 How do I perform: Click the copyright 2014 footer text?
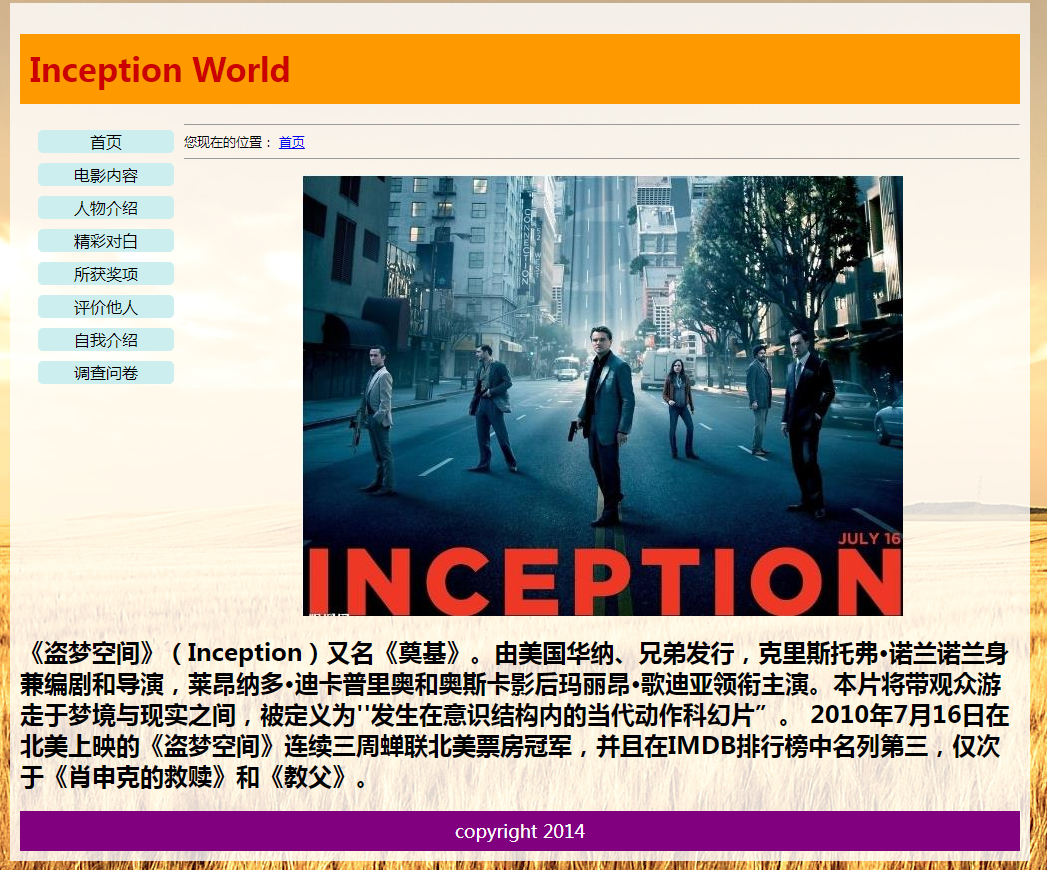[x=519, y=831]
